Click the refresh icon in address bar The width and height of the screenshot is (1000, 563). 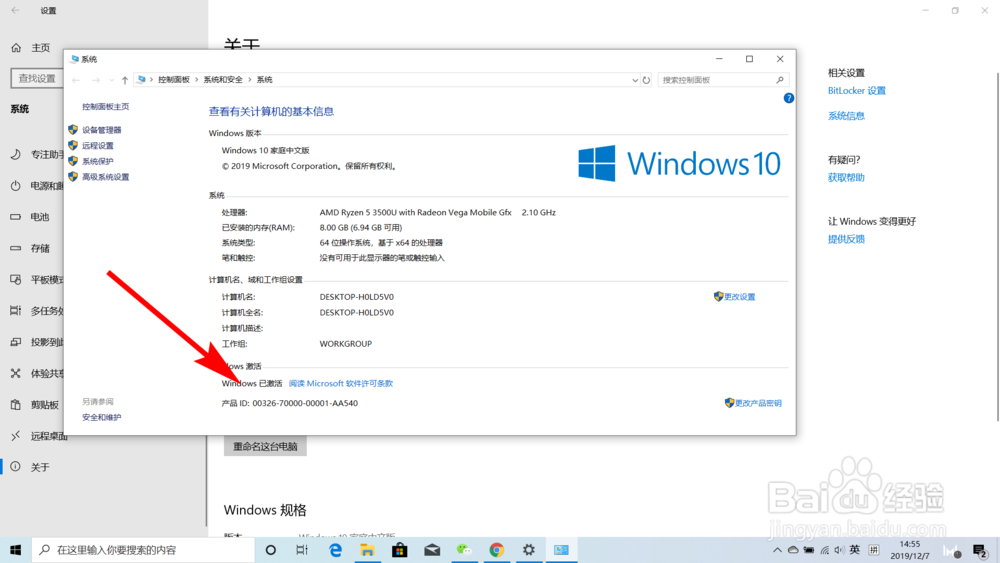tap(646, 80)
